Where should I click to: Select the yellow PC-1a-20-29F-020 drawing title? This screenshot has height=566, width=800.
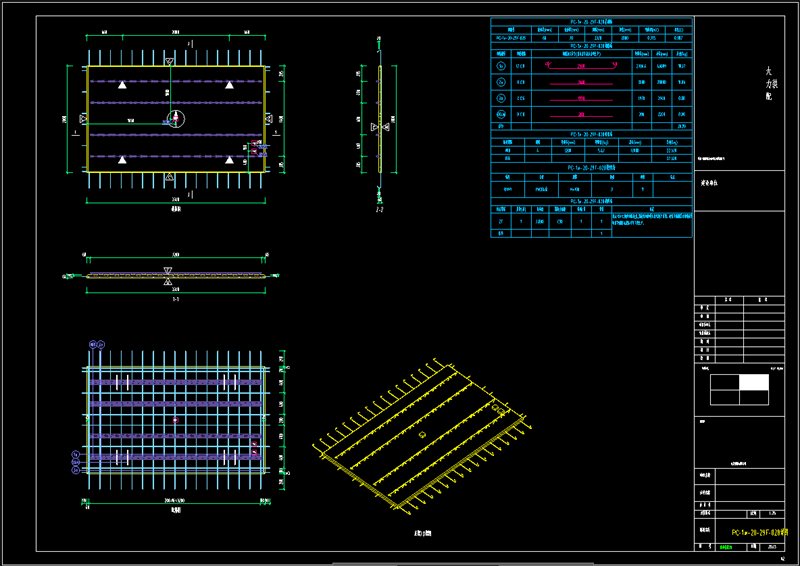point(759,532)
